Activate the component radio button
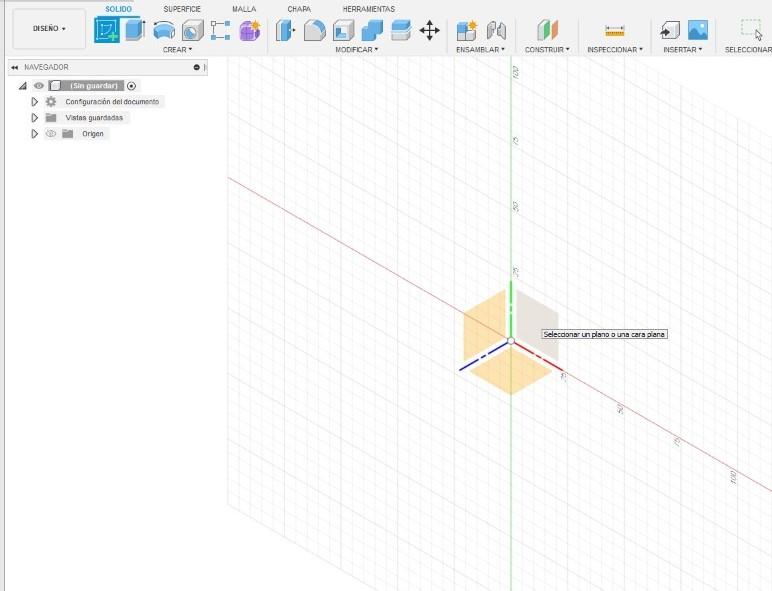The width and height of the screenshot is (772, 591). point(131,86)
